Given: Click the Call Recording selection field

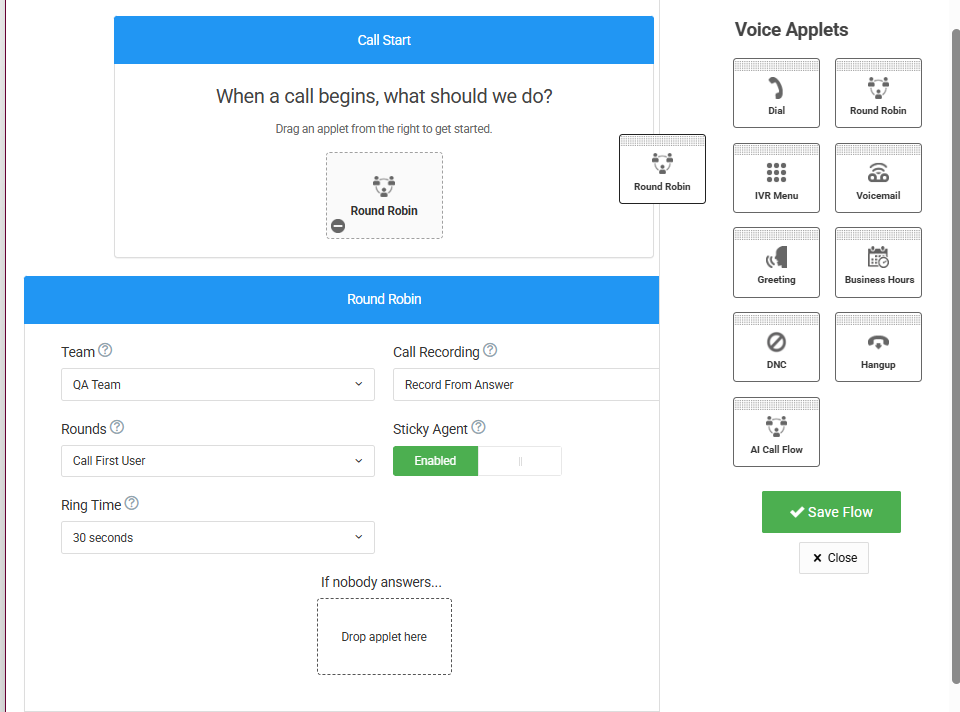Looking at the screenshot, I should tap(526, 384).
